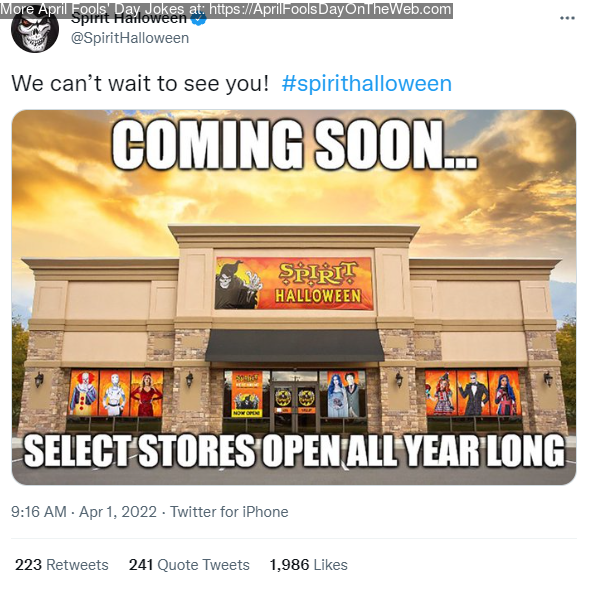Click the Spirit Halloween skull profile avatar

[35, 31]
